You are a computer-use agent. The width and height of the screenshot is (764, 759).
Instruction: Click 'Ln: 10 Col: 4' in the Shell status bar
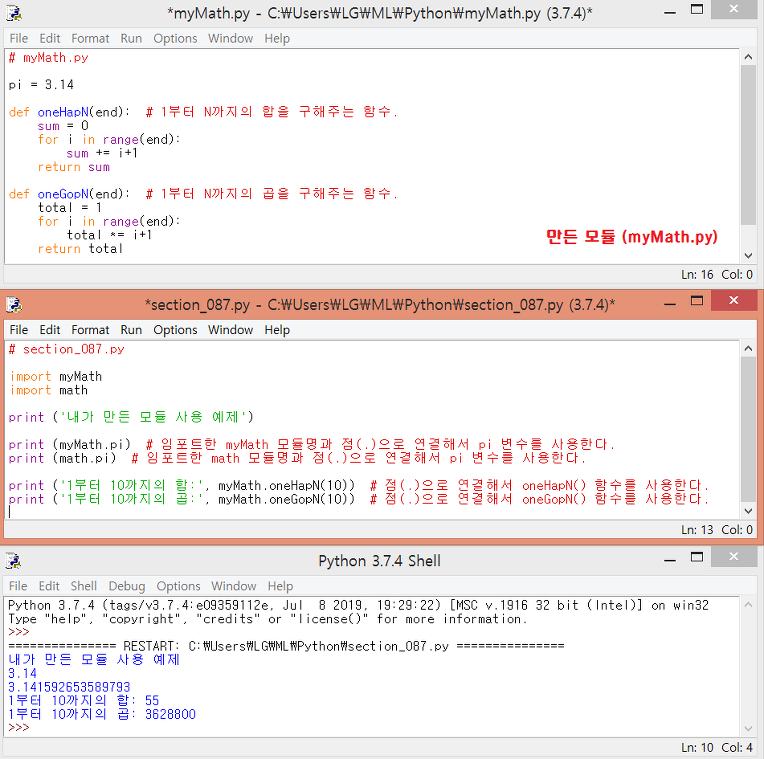(x=717, y=748)
